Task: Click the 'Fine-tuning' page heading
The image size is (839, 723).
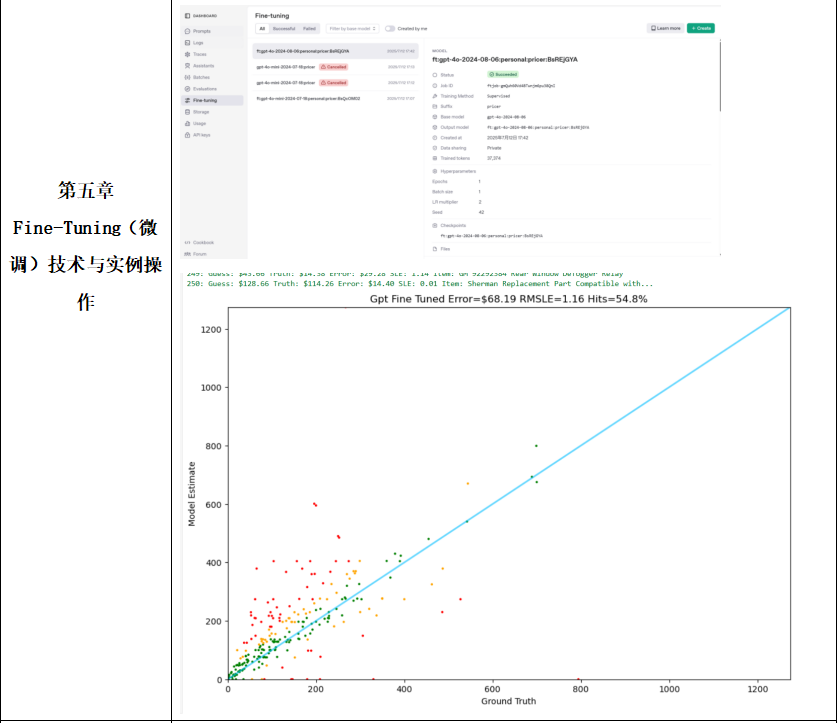Action: pyautogui.click(x=272, y=16)
